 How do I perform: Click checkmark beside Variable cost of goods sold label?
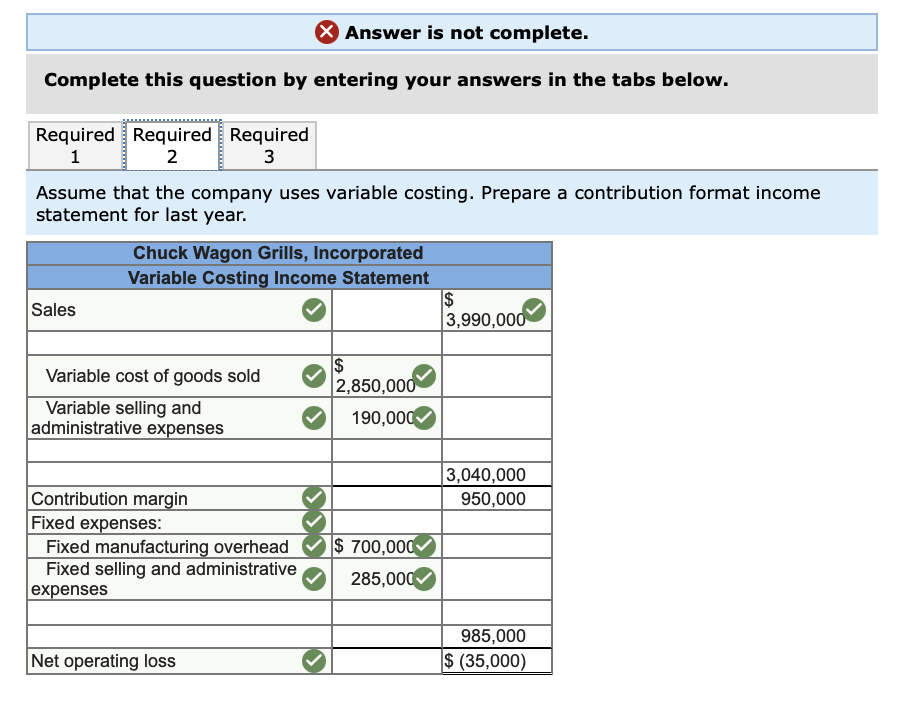coord(314,376)
